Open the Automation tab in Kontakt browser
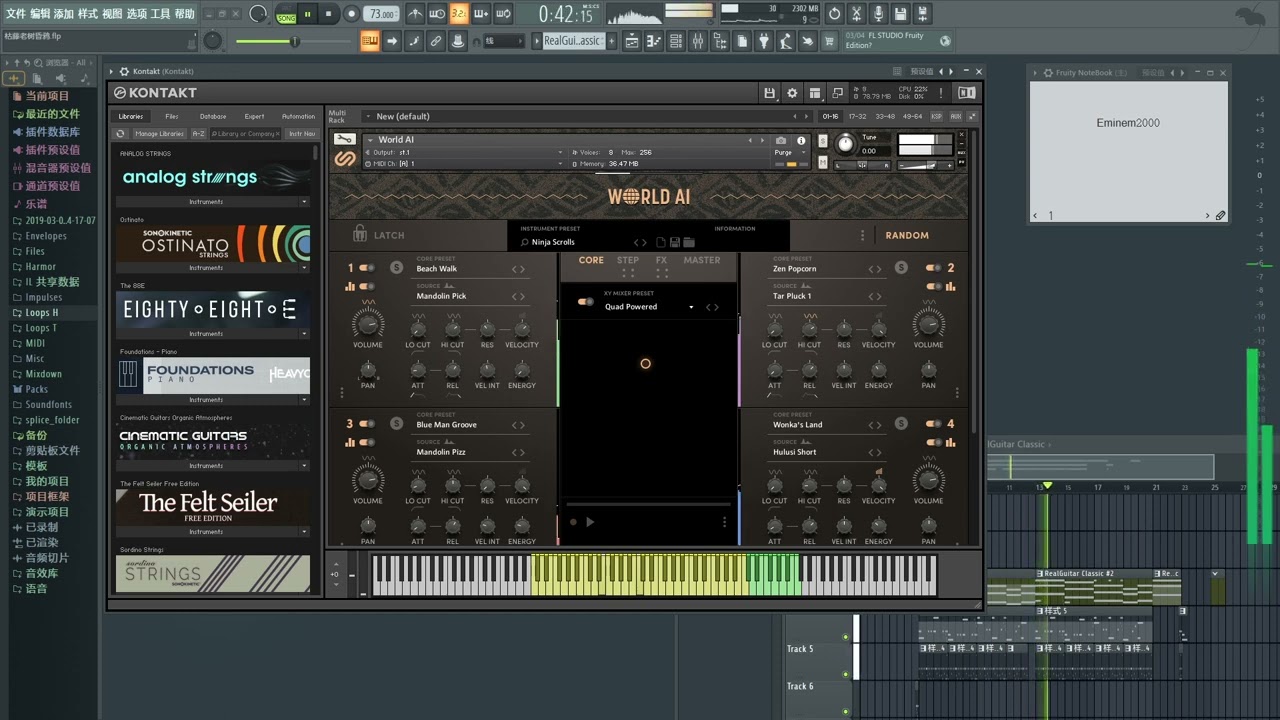This screenshot has width=1280, height=720. click(x=298, y=116)
